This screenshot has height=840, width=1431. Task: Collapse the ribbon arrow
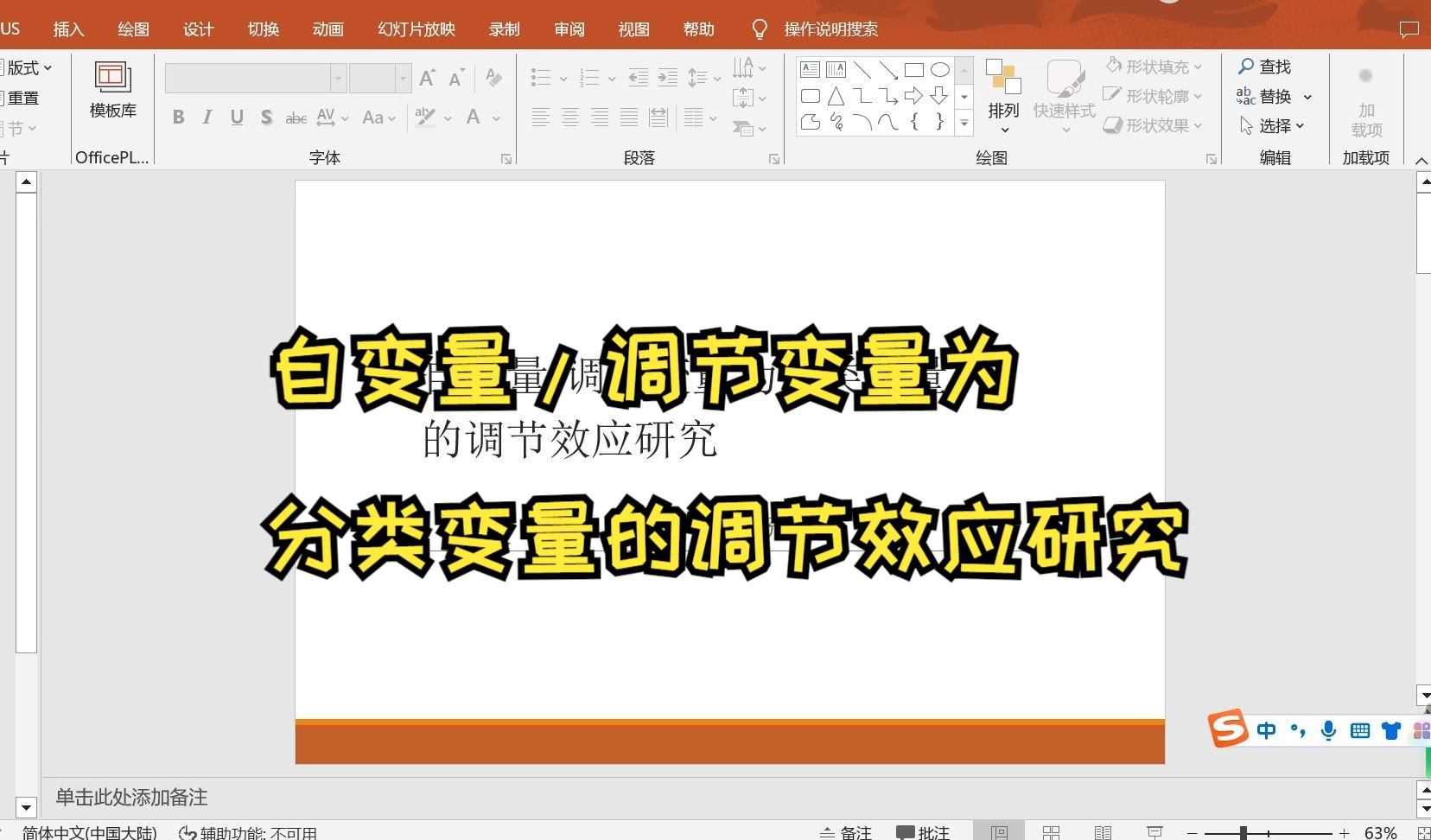[x=1421, y=161]
